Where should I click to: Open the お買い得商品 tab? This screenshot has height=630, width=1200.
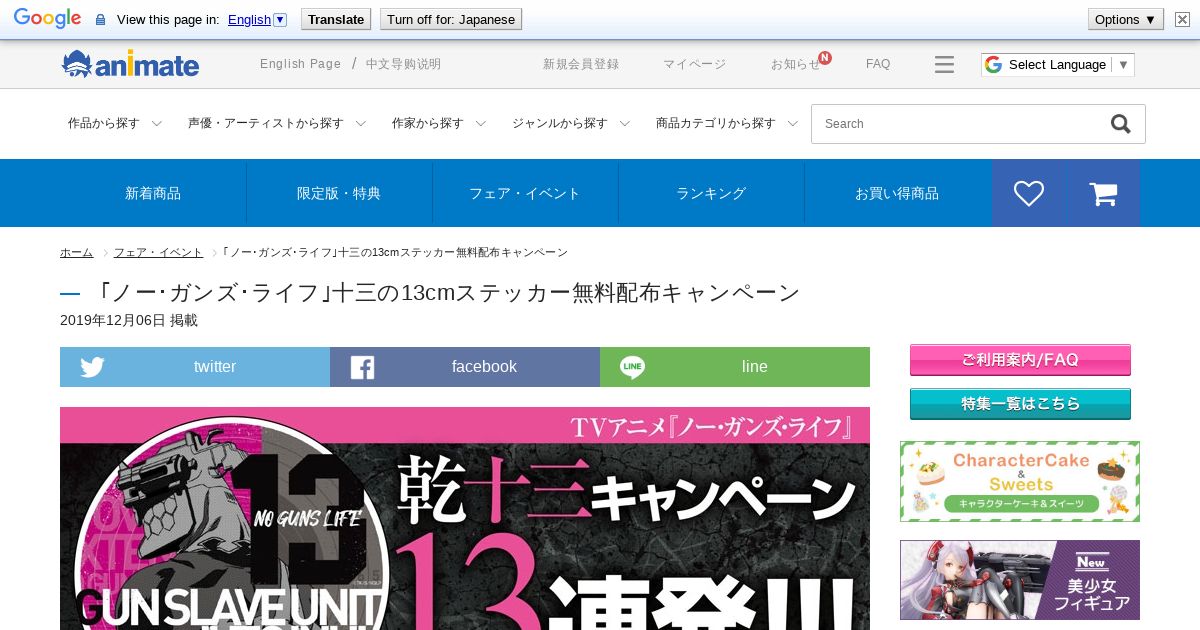click(x=897, y=193)
